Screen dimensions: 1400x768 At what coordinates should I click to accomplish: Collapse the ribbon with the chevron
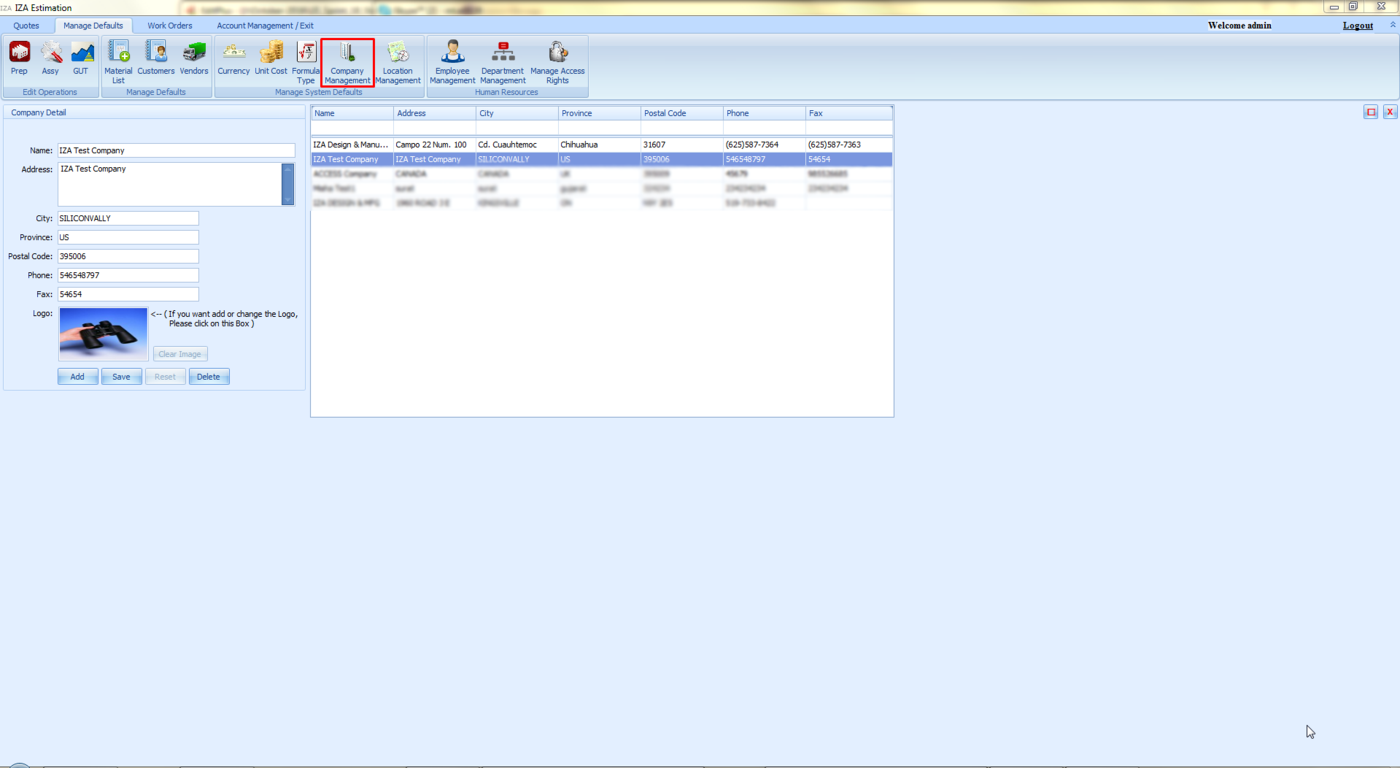[x=1392, y=25]
